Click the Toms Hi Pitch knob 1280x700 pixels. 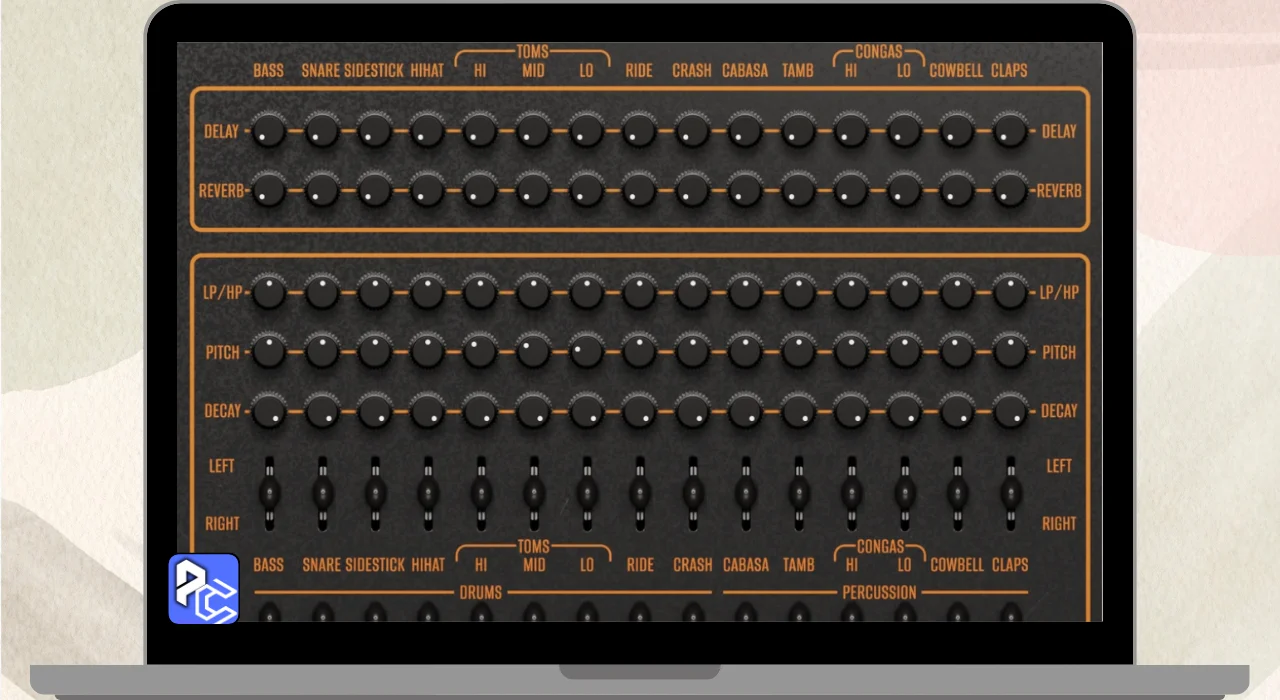coord(481,351)
